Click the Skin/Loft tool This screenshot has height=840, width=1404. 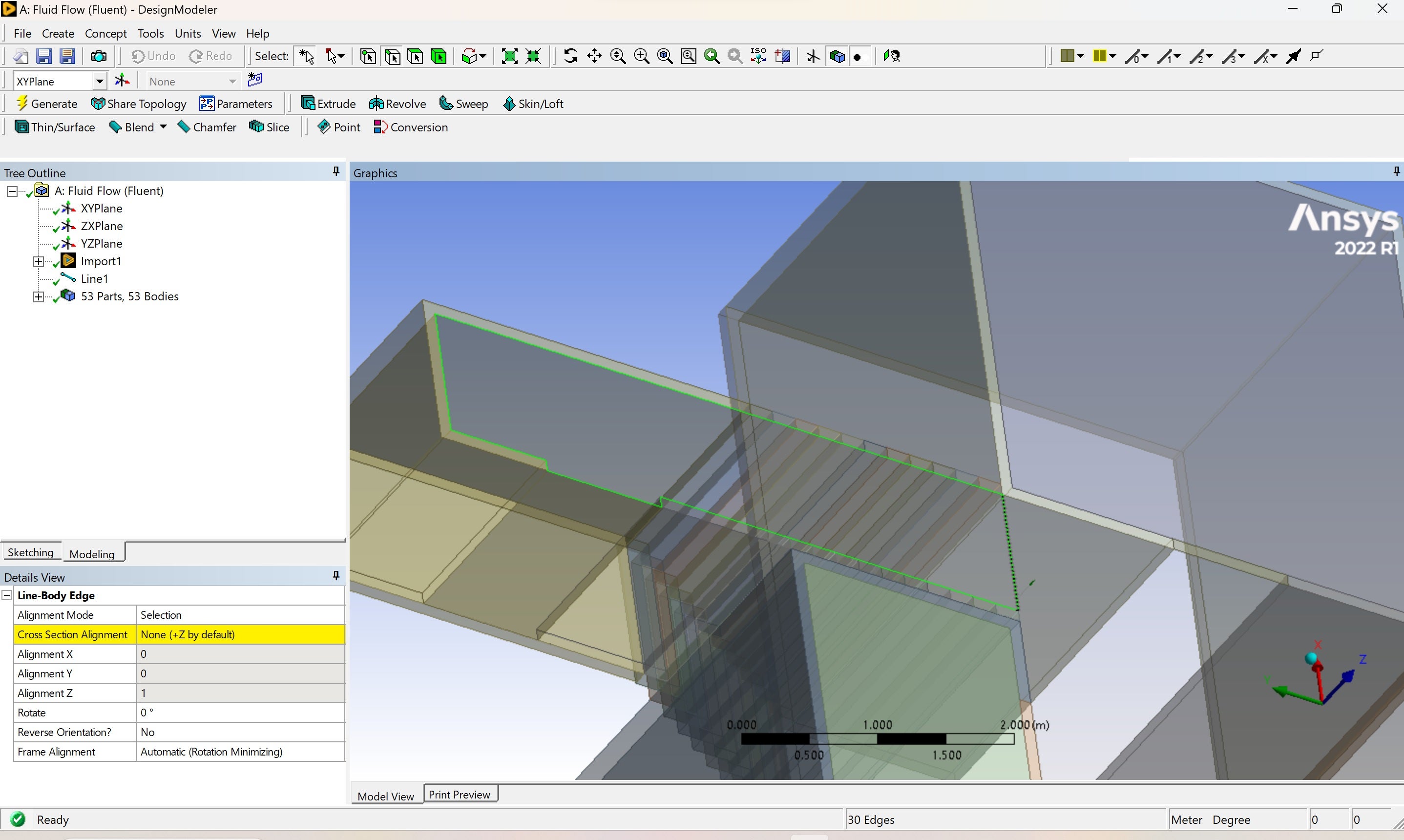tap(533, 104)
